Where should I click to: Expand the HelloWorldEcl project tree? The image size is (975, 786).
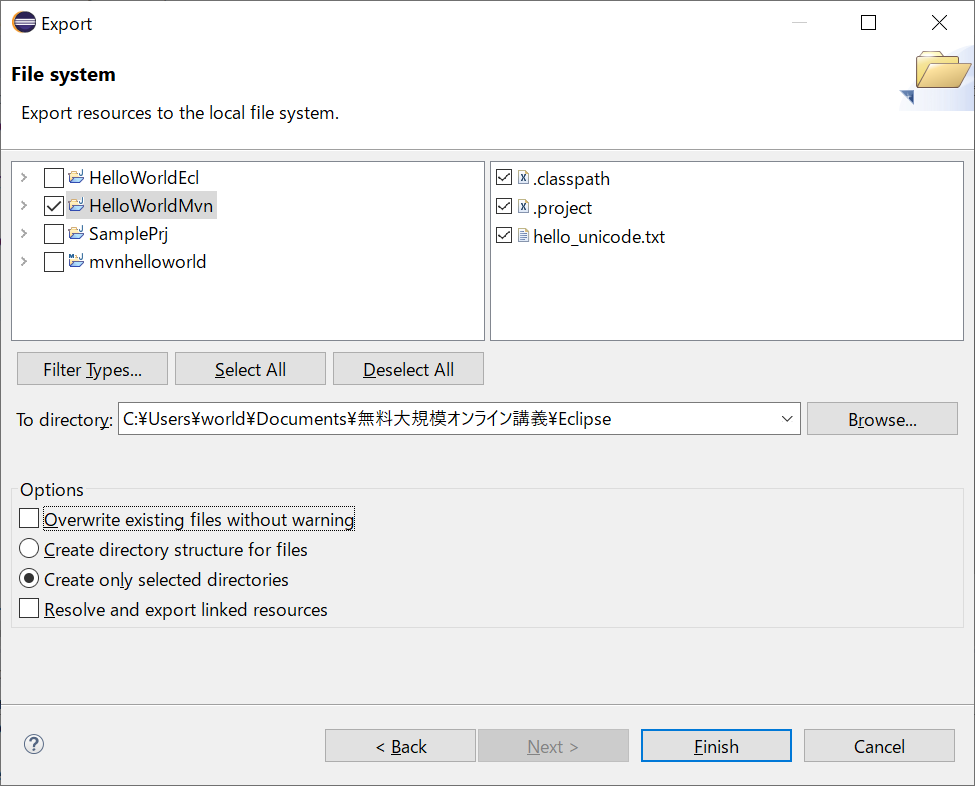coord(23,177)
